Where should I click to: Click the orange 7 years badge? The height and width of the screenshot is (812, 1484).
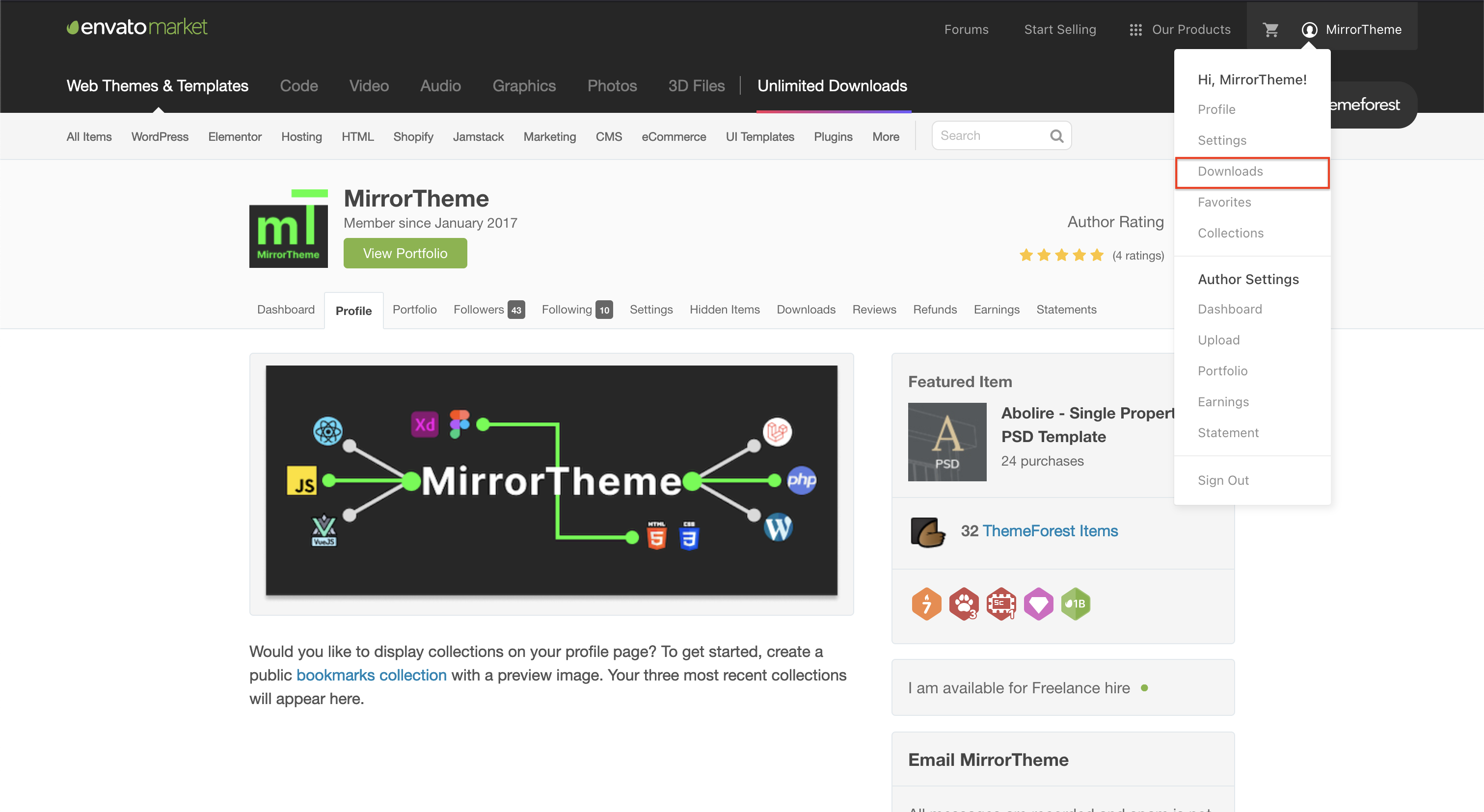coord(926,603)
